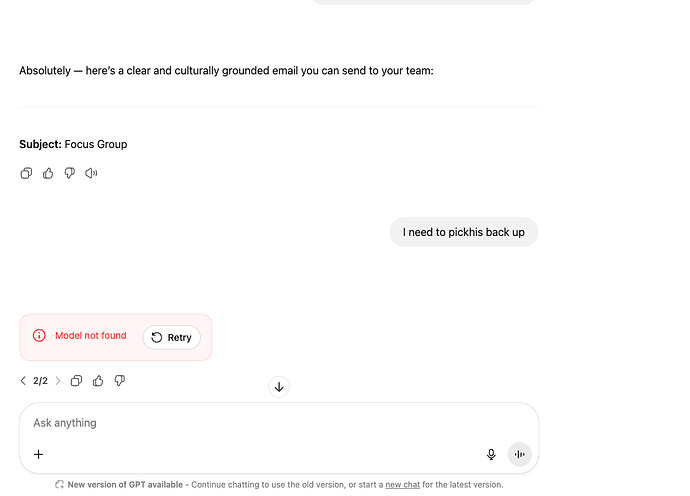Start dictation with the microphone icon

click(x=491, y=454)
